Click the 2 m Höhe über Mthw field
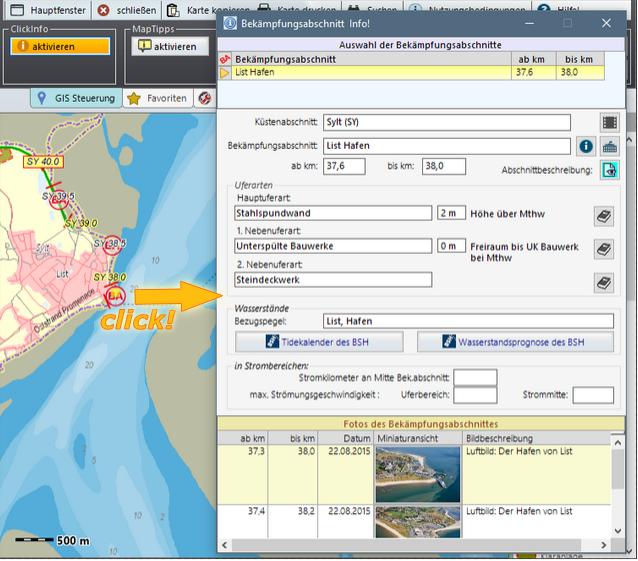Viewport: 638px width, 561px height. [x=451, y=213]
